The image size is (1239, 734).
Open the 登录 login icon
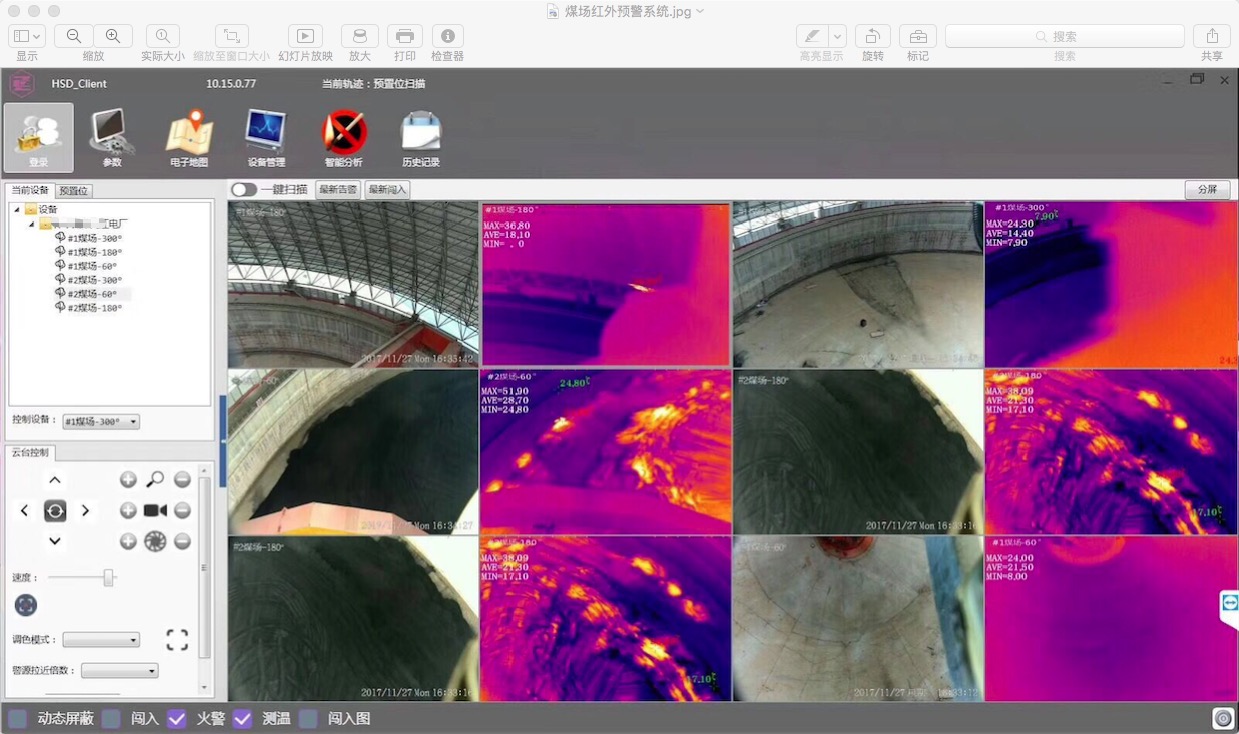(x=39, y=137)
